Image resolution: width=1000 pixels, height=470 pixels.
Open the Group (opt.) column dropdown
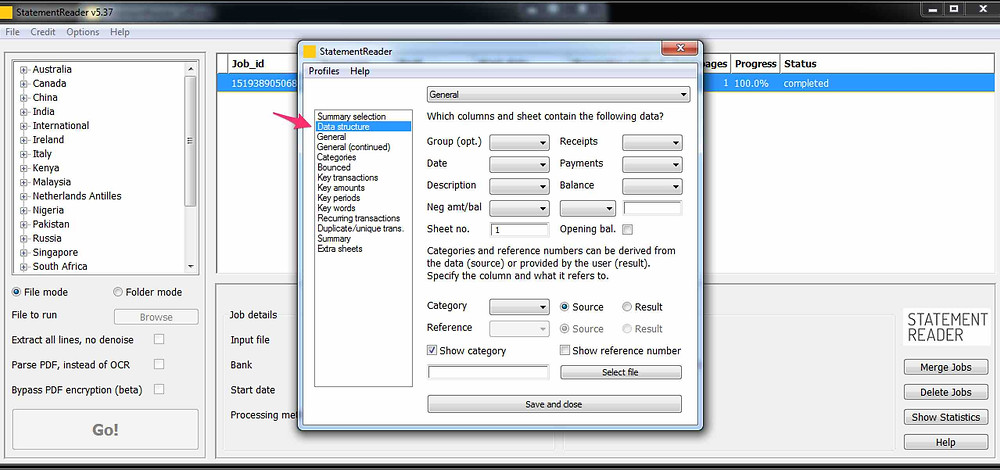[519, 143]
